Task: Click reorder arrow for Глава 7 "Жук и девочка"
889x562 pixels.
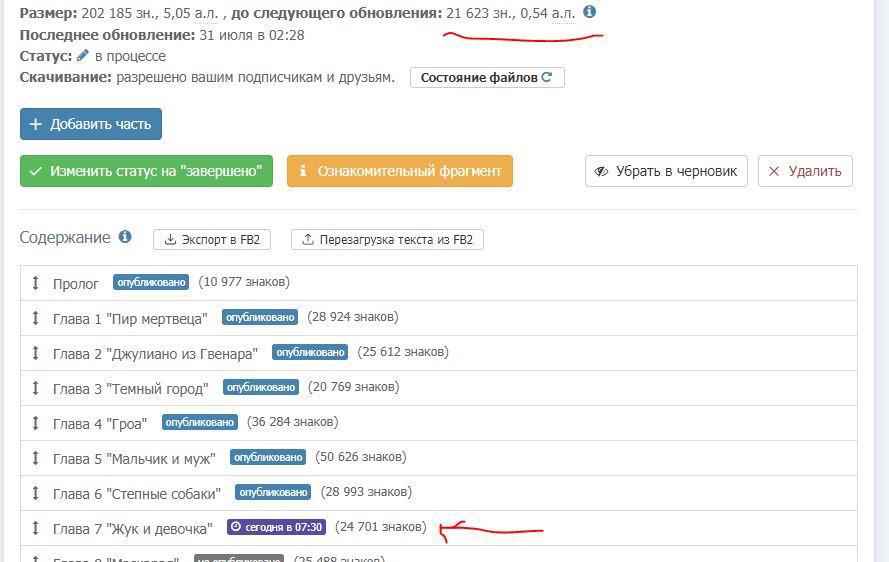Action: point(36,528)
